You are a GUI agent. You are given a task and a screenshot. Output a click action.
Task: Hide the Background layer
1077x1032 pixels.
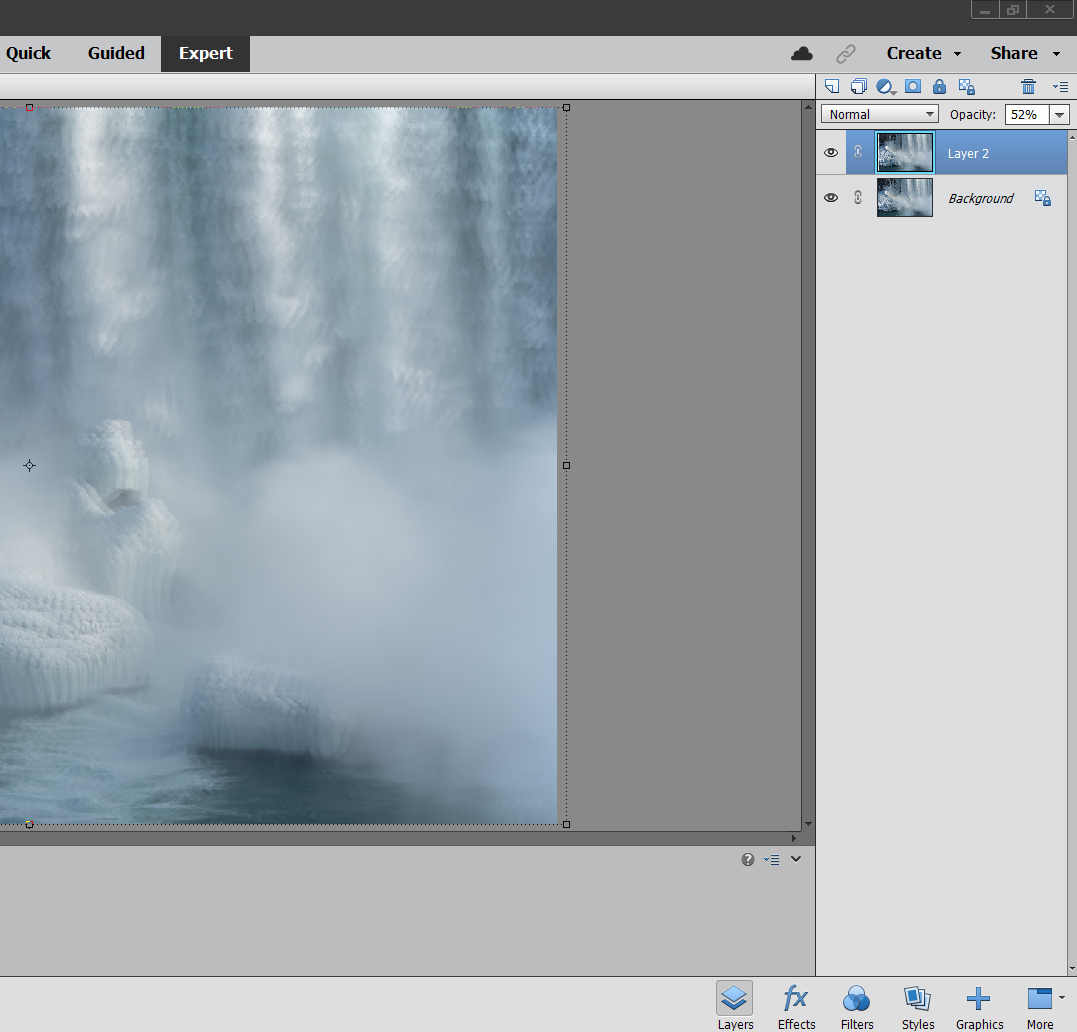(831, 197)
